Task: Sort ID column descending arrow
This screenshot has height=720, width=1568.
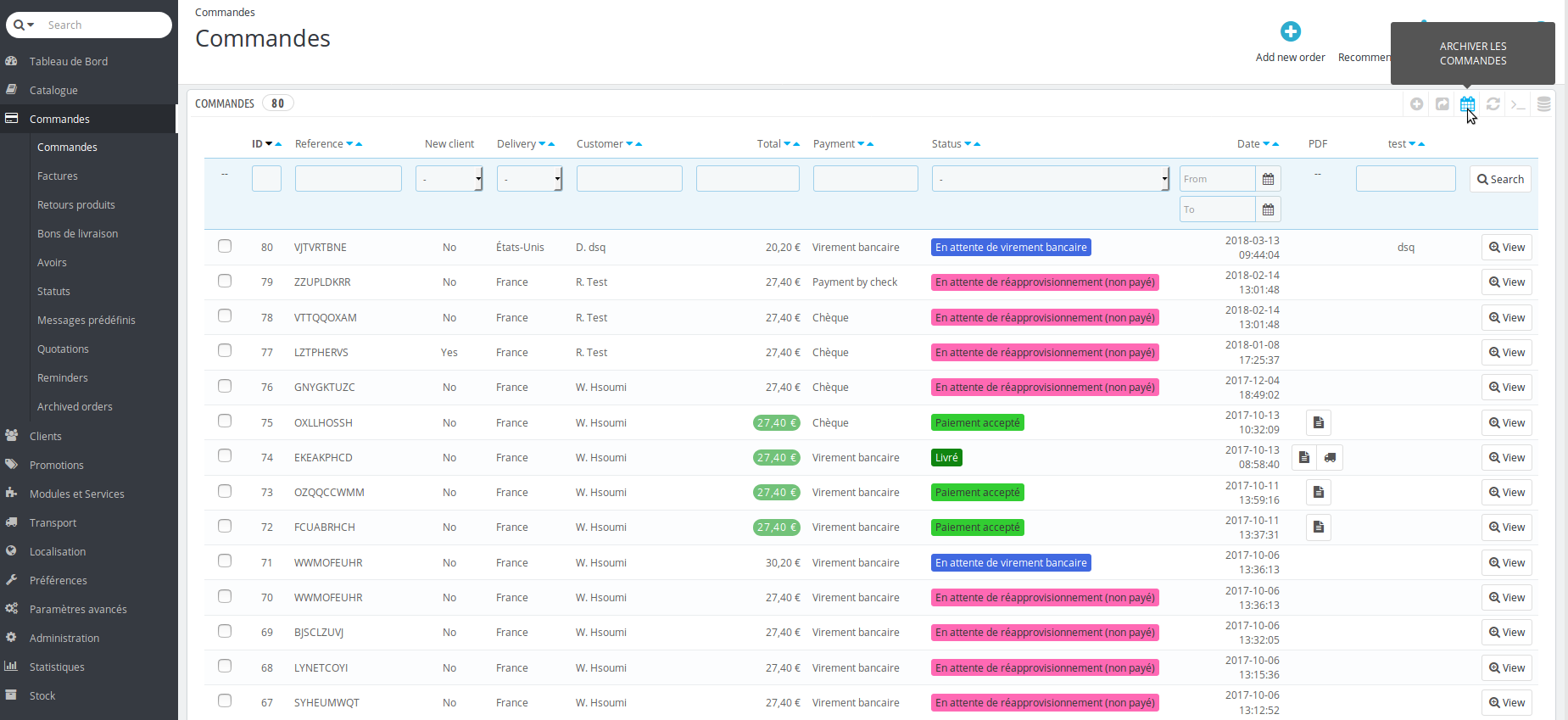Action: tap(269, 144)
